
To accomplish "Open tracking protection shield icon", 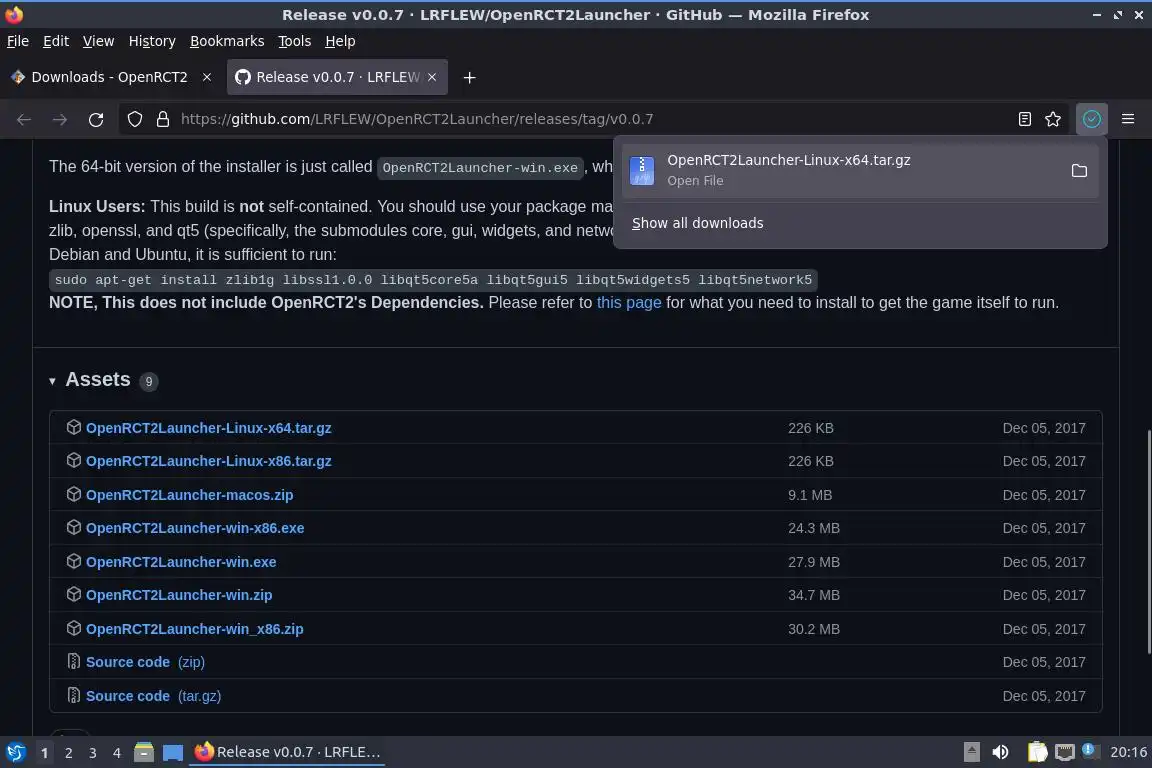I will point(134,119).
